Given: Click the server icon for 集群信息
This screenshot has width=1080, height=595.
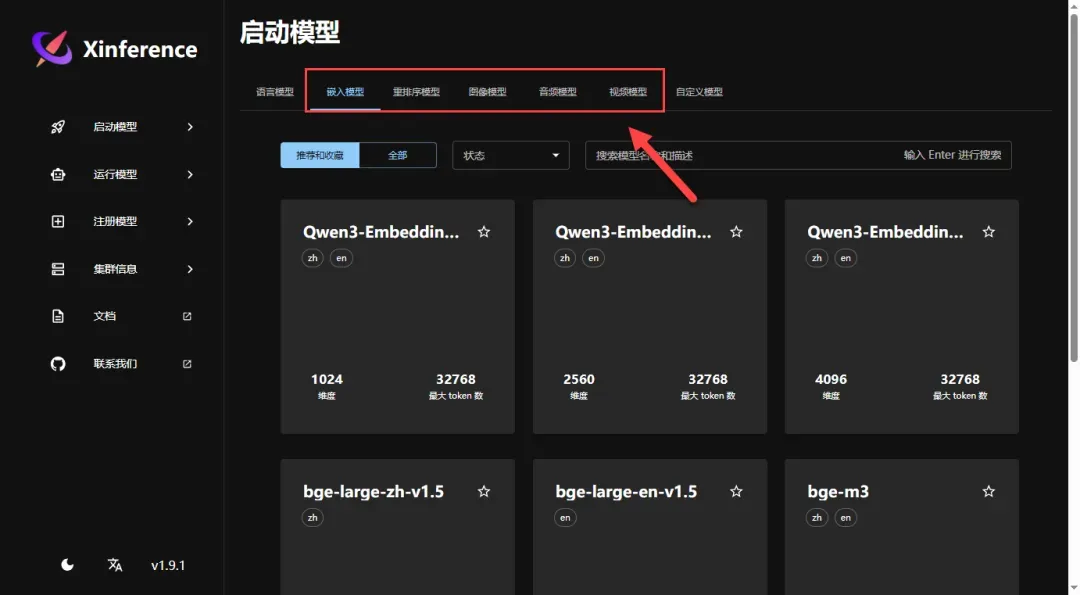Looking at the screenshot, I should 58,269.
